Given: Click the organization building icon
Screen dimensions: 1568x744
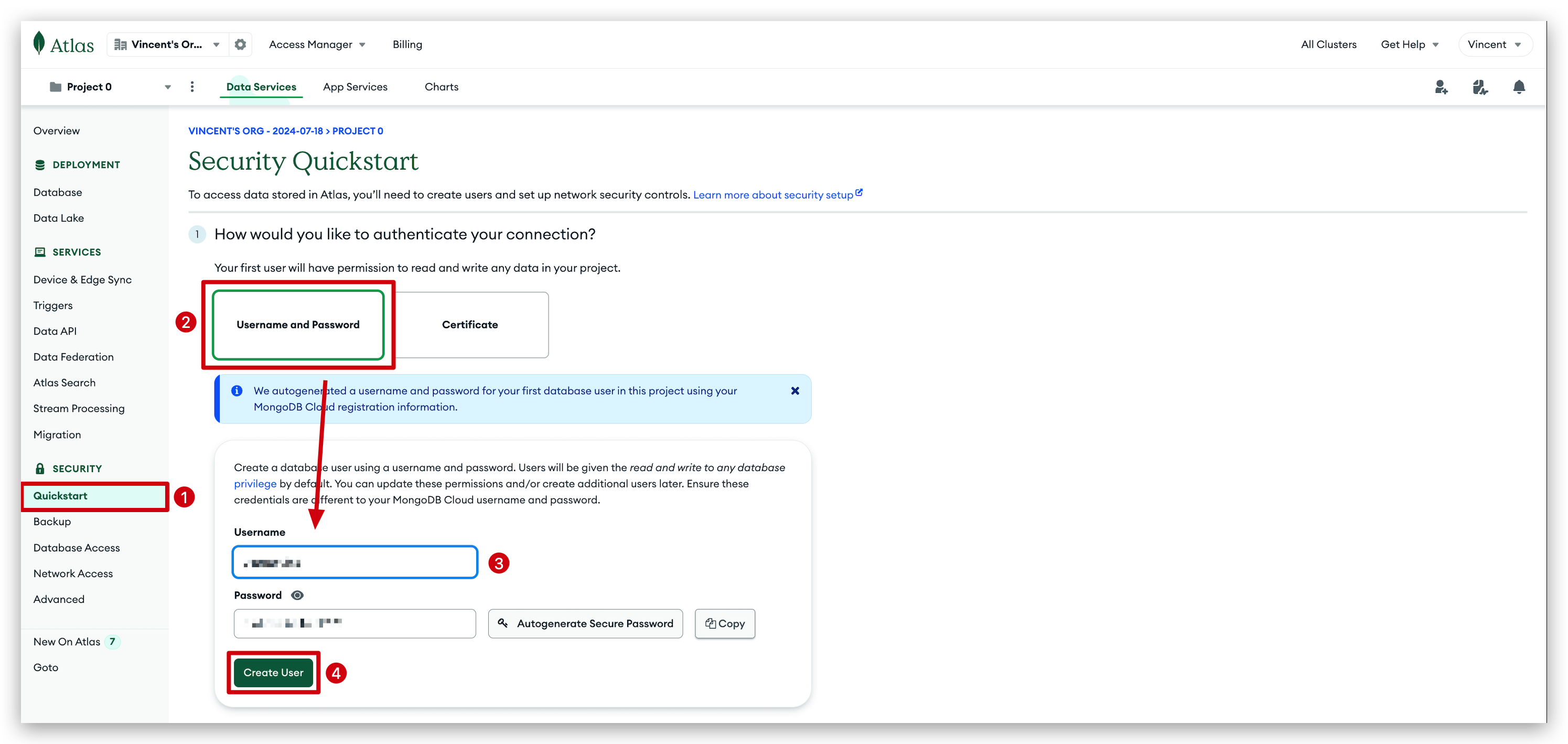Looking at the screenshot, I should coord(121,45).
